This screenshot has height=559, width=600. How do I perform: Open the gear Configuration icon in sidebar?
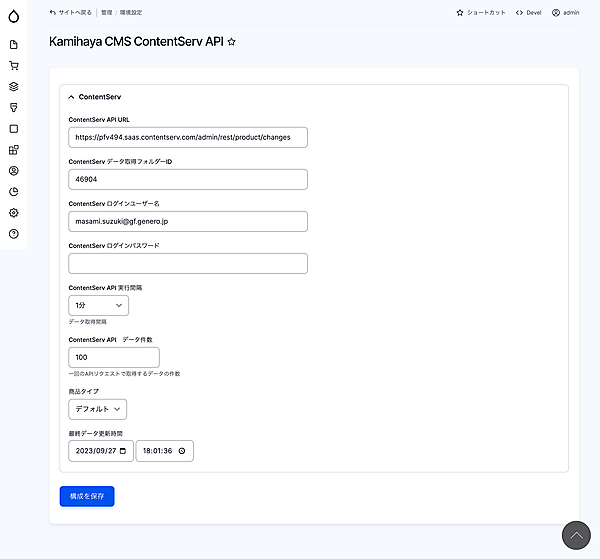pyautogui.click(x=13, y=212)
